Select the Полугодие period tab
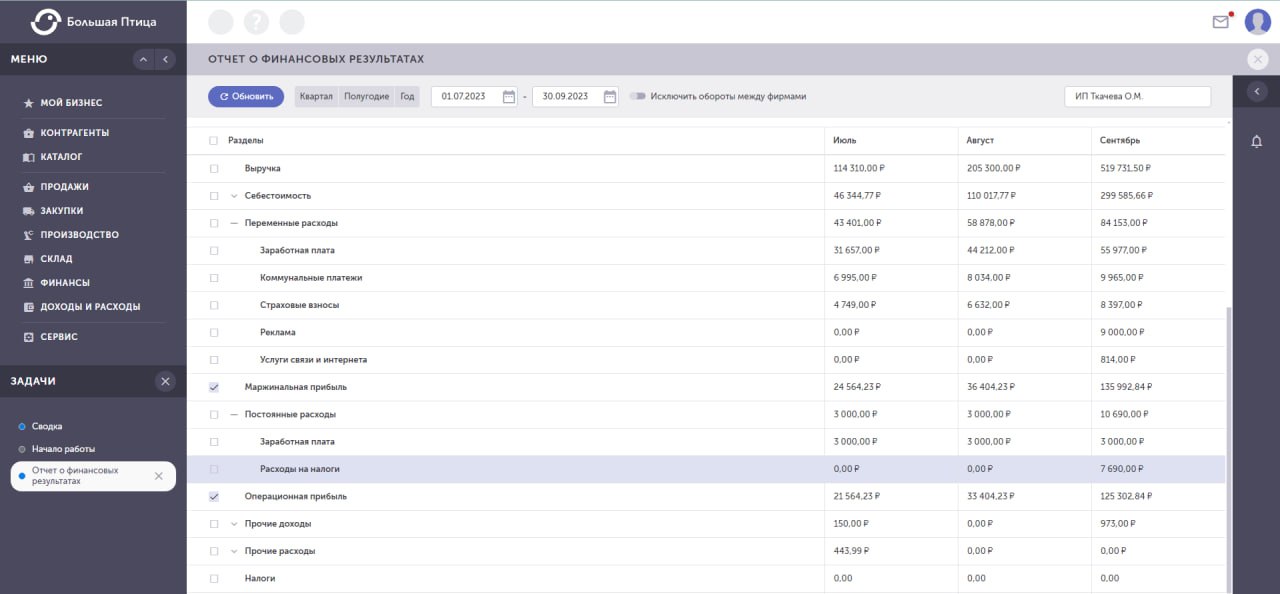 [x=366, y=97]
